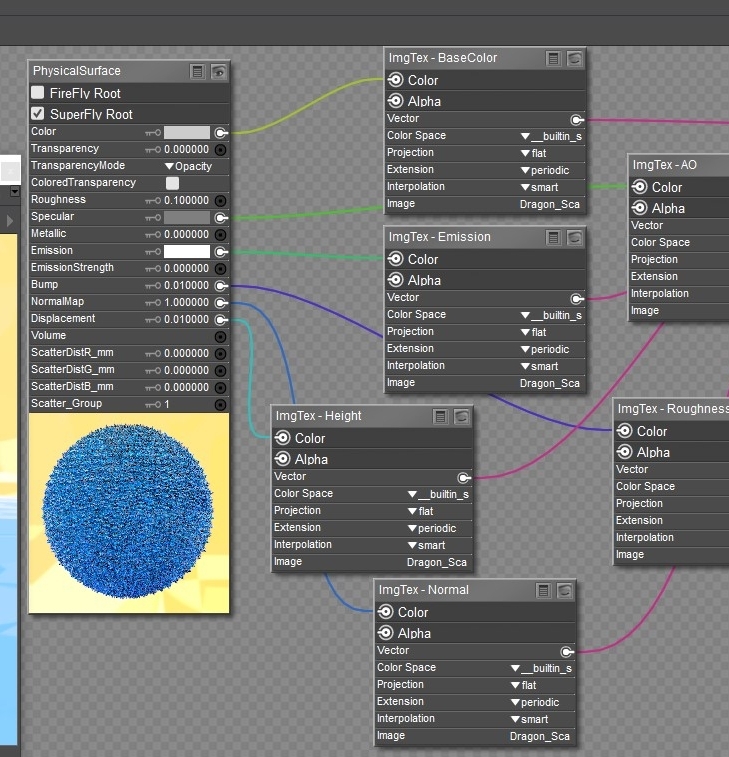This screenshot has width=729, height=757.
Task: Open ImgTex - BaseColor node options icon
Action: click(554, 58)
